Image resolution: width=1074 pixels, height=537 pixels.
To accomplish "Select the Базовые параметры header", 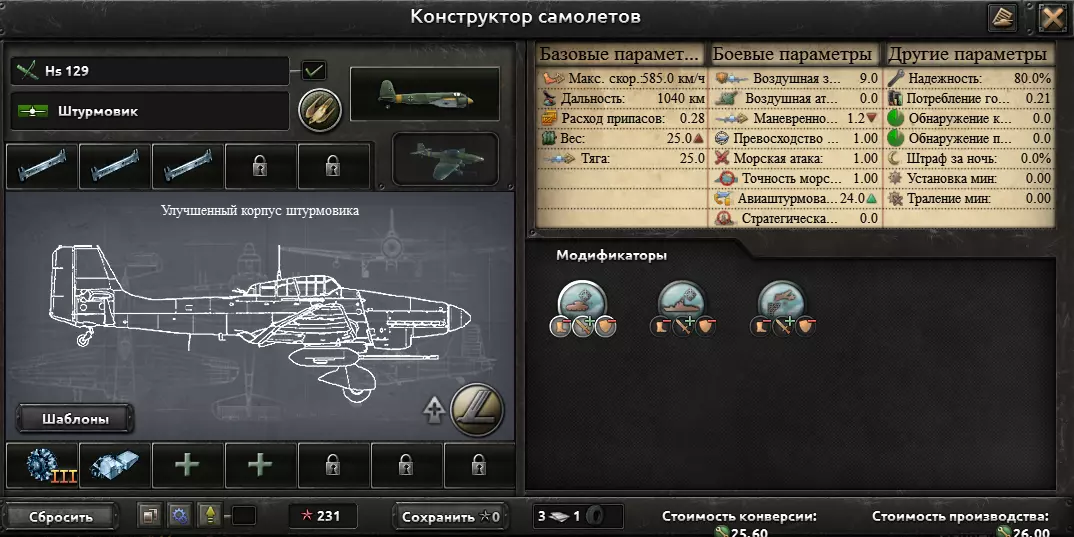I will pos(621,54).
